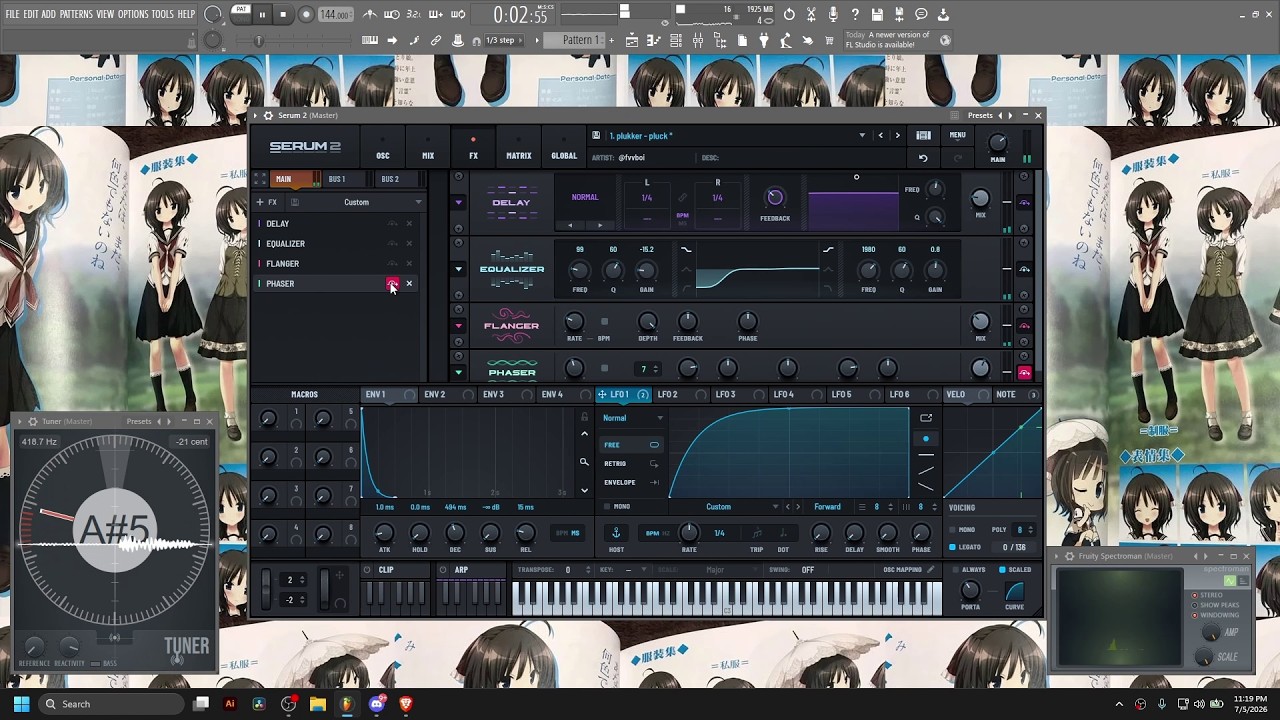Open the LFO shape export icon
Screen dimensions: 1280x720
pyautogui.click(x=926, y=418)
